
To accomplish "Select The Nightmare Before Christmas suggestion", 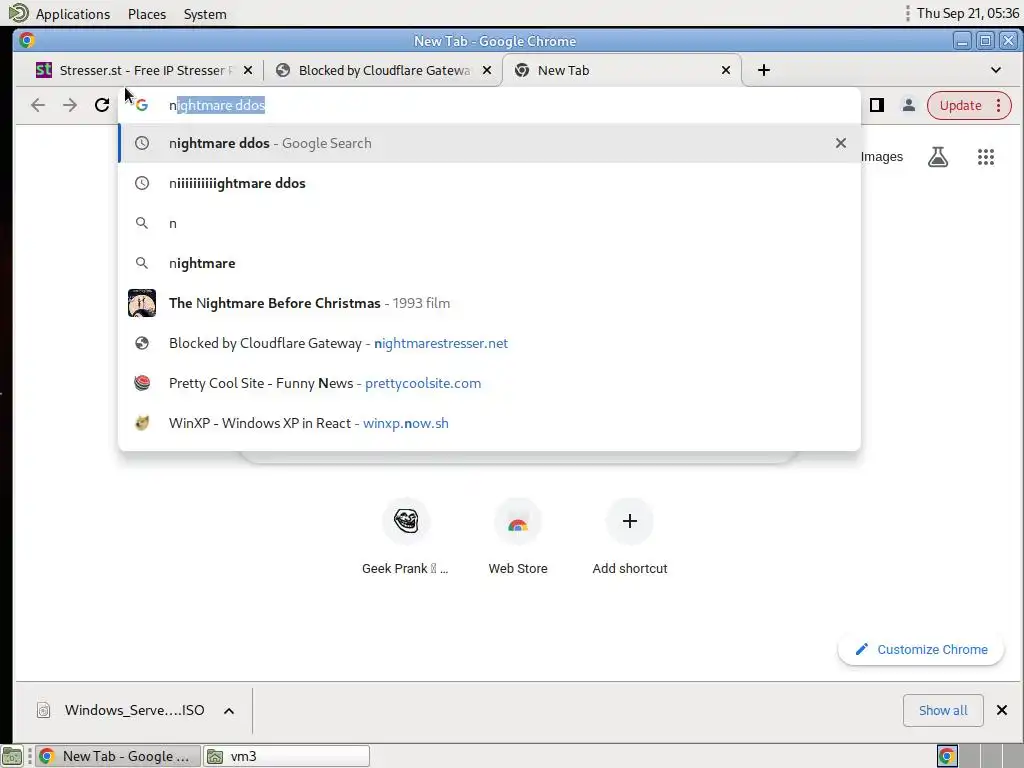I will click(x=489, y=303).
